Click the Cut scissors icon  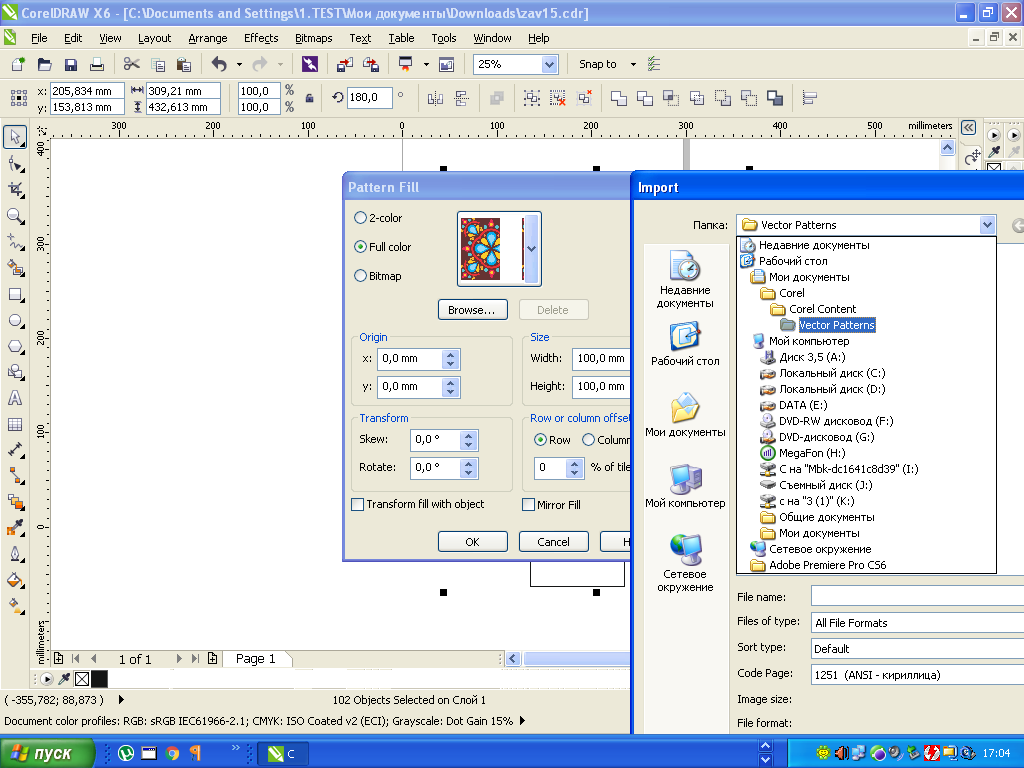[x=131, y=64]
